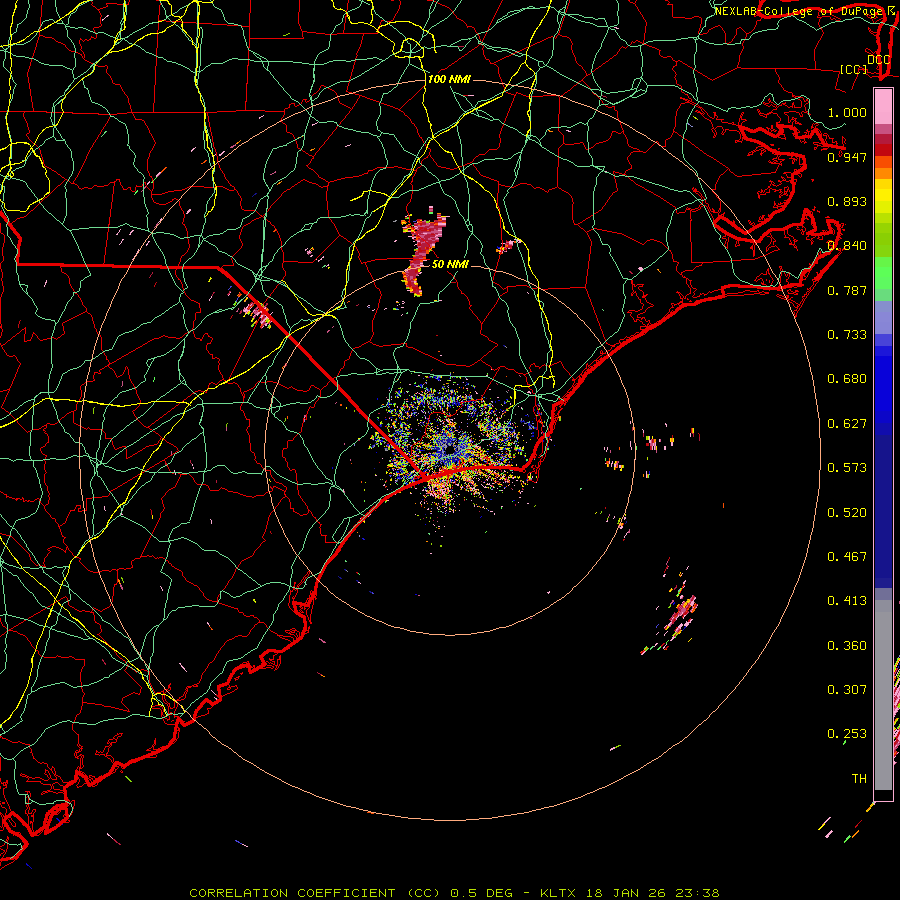Click the 0.307 color scale value
Viewport: 900px width, 900px height.
847,689
